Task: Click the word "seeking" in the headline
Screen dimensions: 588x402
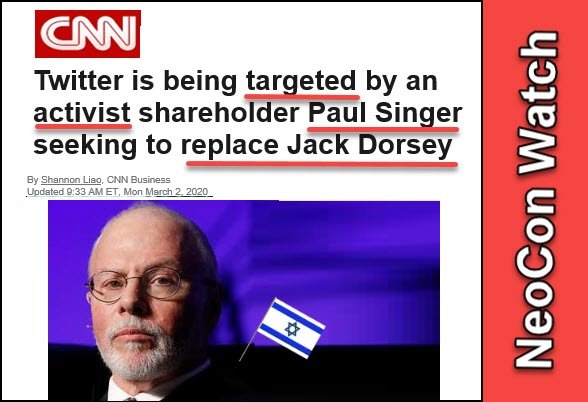Action: tap(85, 146)
